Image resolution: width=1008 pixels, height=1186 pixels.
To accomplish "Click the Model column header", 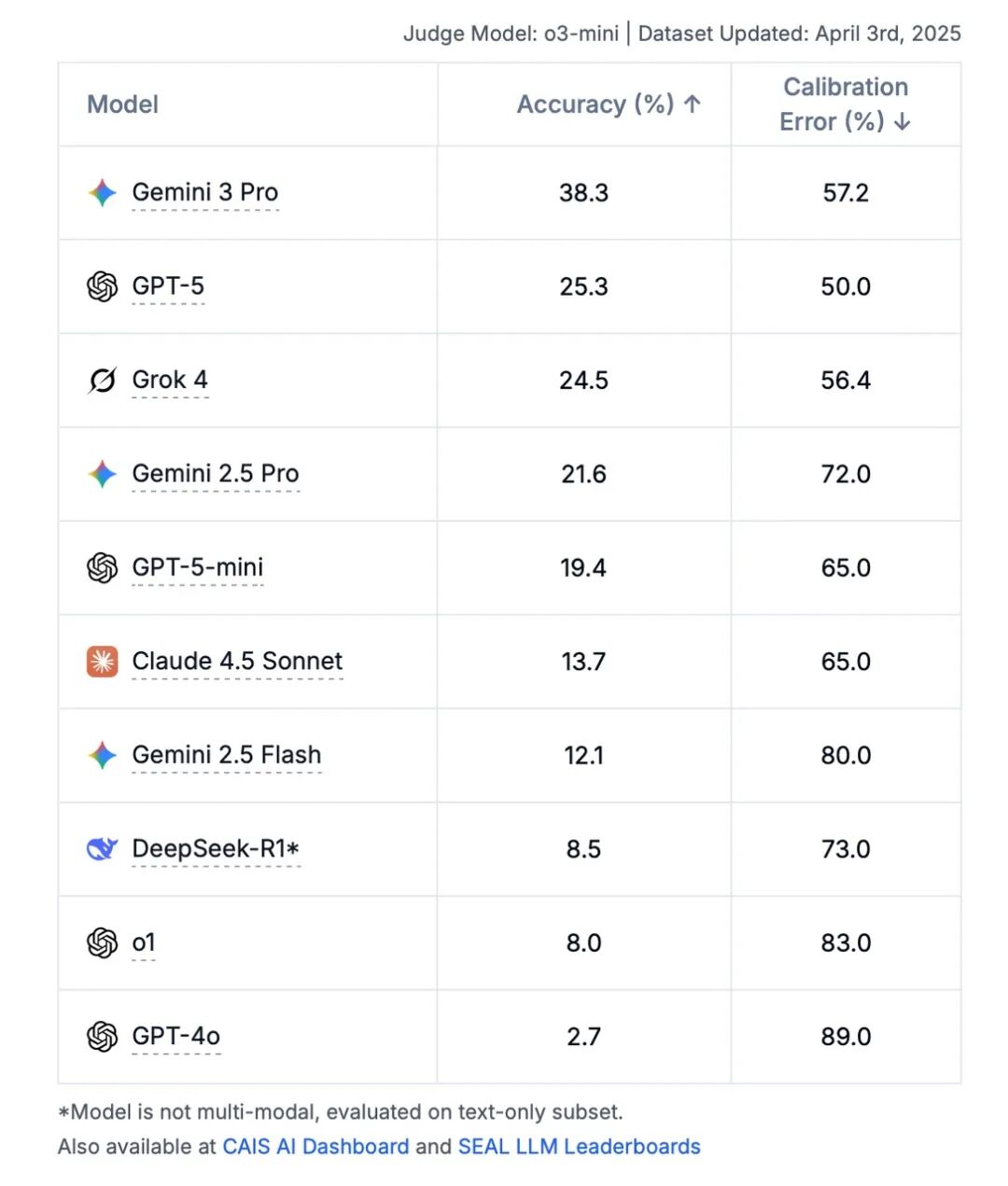I will [x=122, y=105].
